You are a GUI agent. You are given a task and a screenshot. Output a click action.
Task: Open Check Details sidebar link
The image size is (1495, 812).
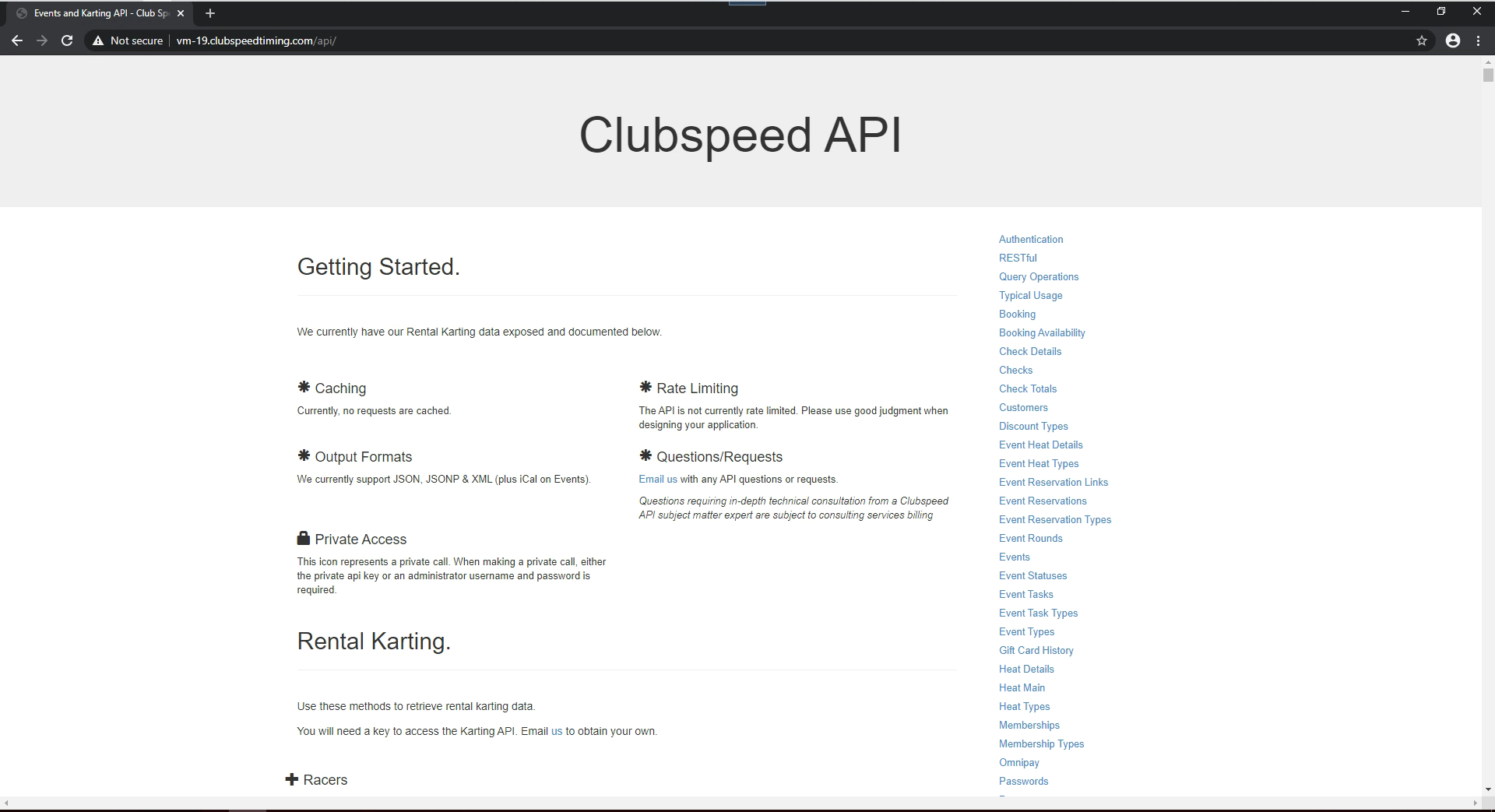[1030, 352]
